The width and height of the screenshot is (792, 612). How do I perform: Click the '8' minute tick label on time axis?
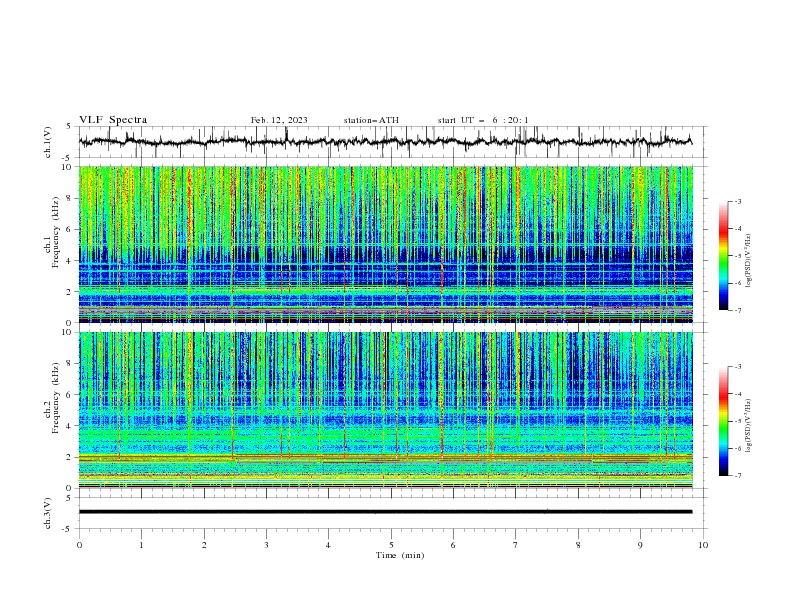click(x=578, y=545)
